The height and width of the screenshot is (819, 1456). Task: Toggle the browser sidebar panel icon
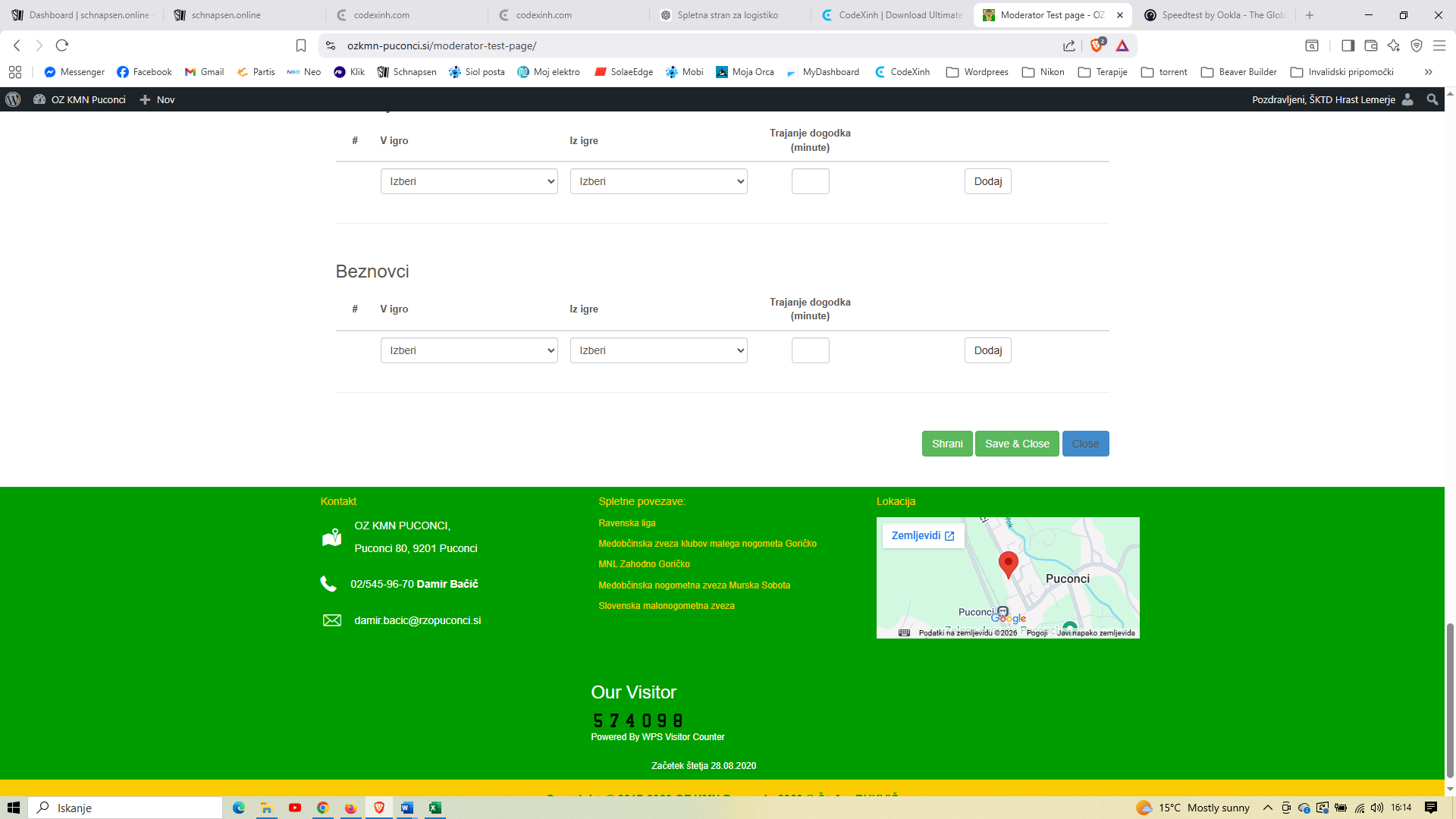pos(1348,45)
